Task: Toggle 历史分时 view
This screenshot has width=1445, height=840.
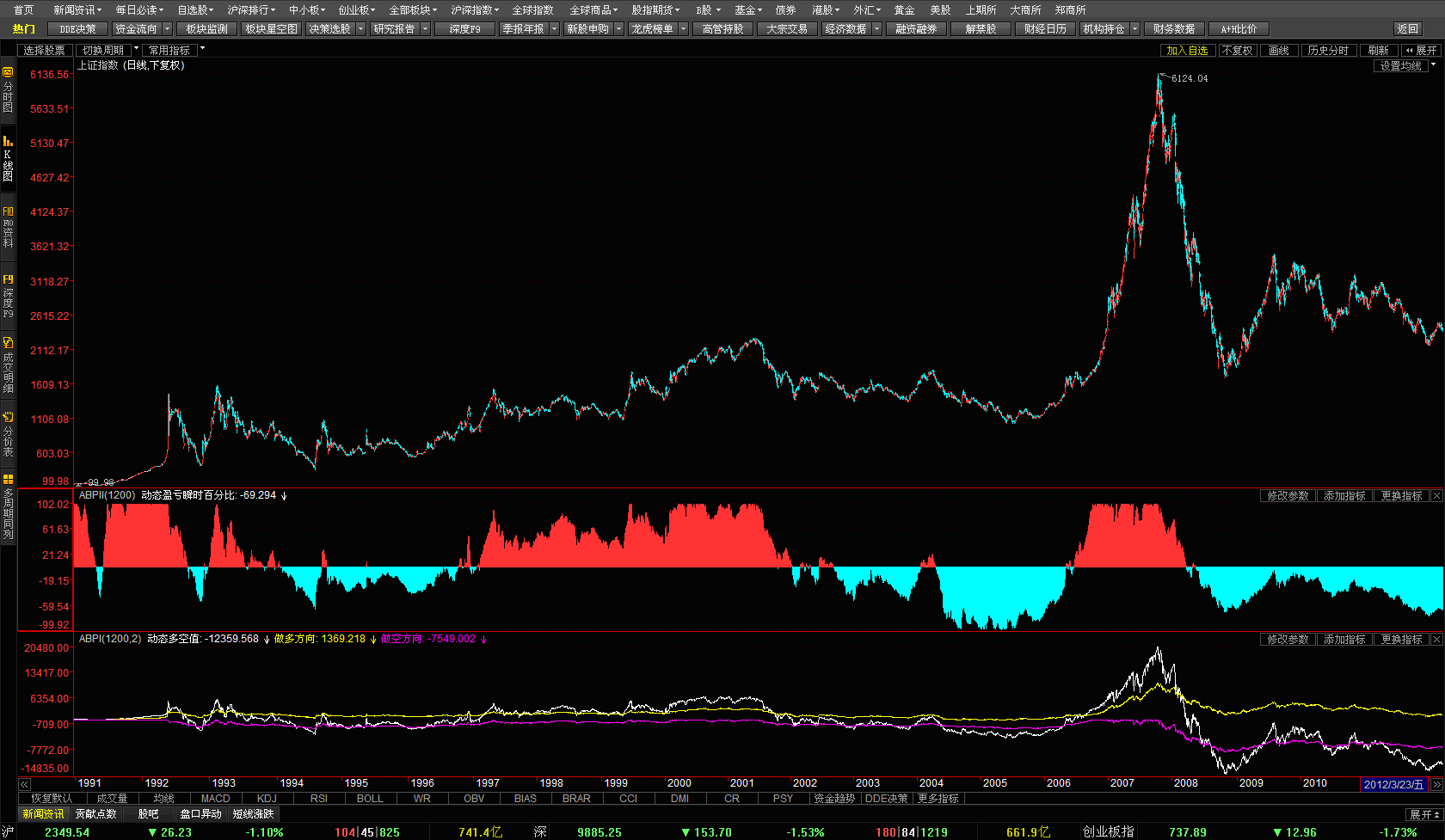Action: (x=1328, y=51)
